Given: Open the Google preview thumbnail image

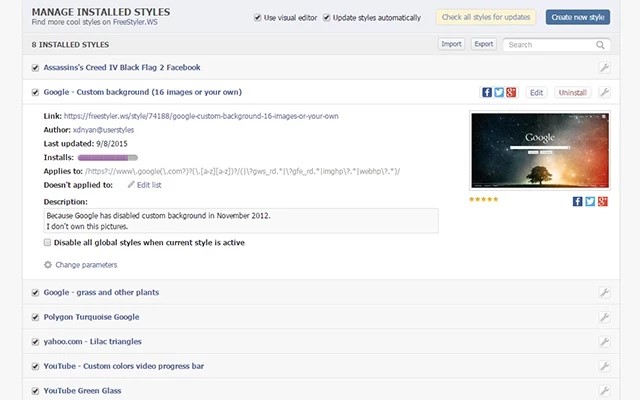Looking at the screenshot, I should click(540, 151).
